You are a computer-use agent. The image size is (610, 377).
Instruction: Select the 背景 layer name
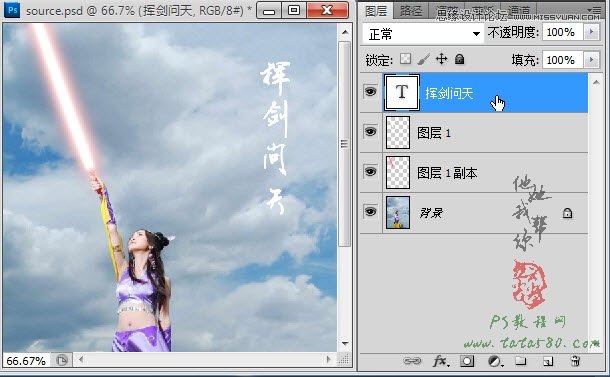431,213
